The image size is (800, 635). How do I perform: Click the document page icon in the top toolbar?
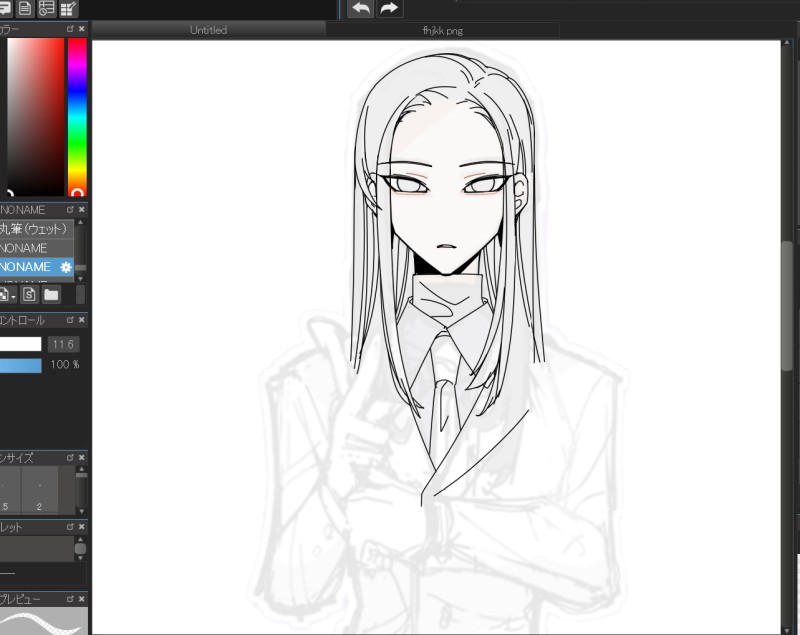[x=25, y=8]
